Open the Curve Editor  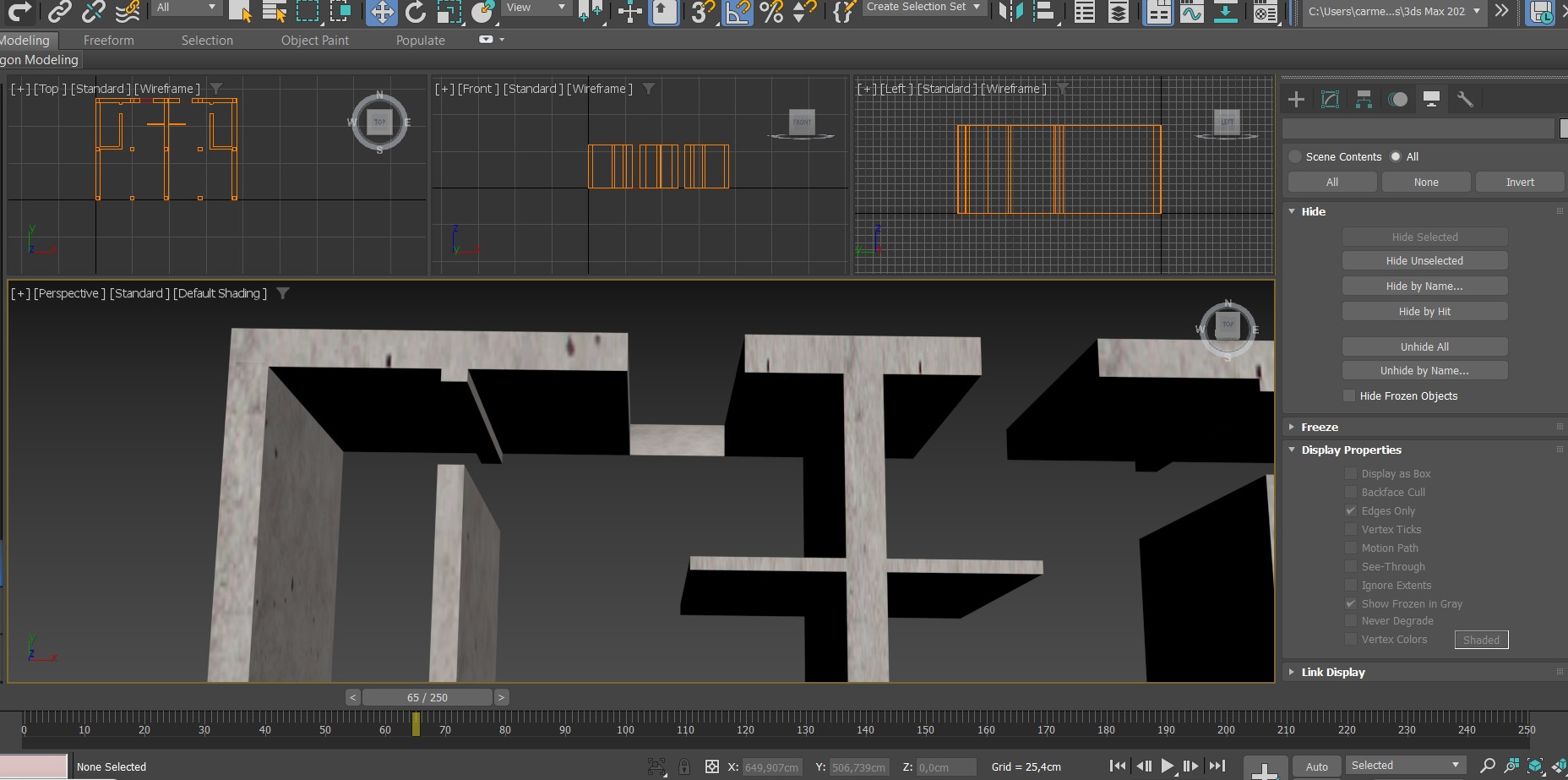pos(1191,12)
